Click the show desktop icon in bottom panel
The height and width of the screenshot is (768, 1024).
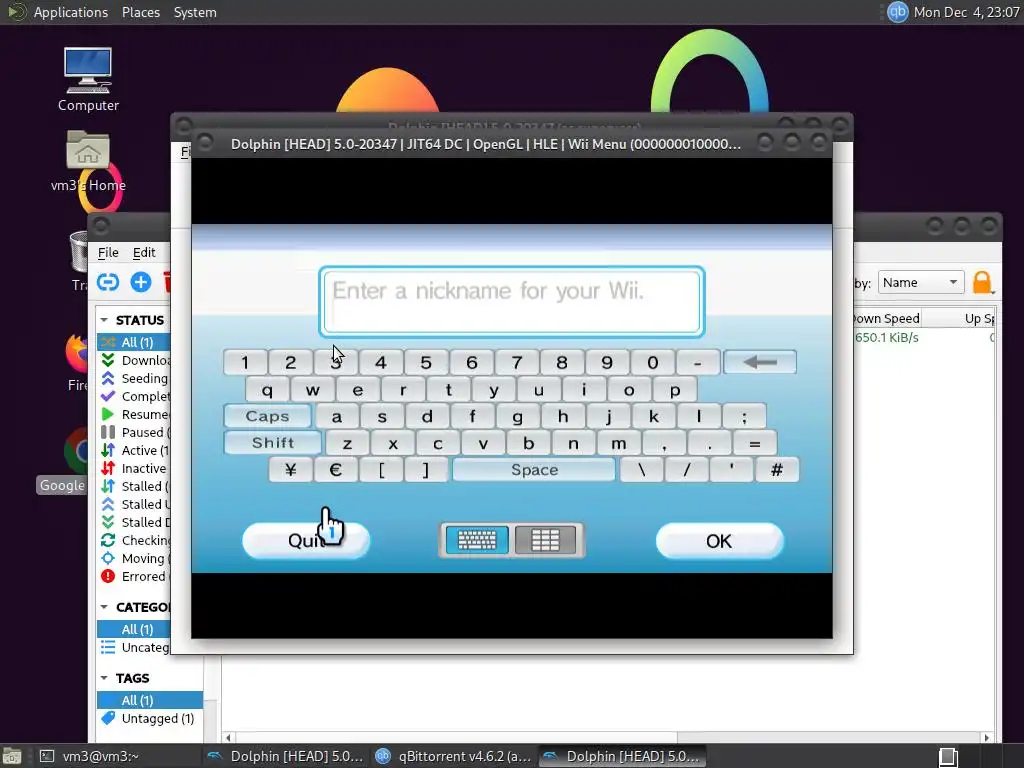[12, 756]
